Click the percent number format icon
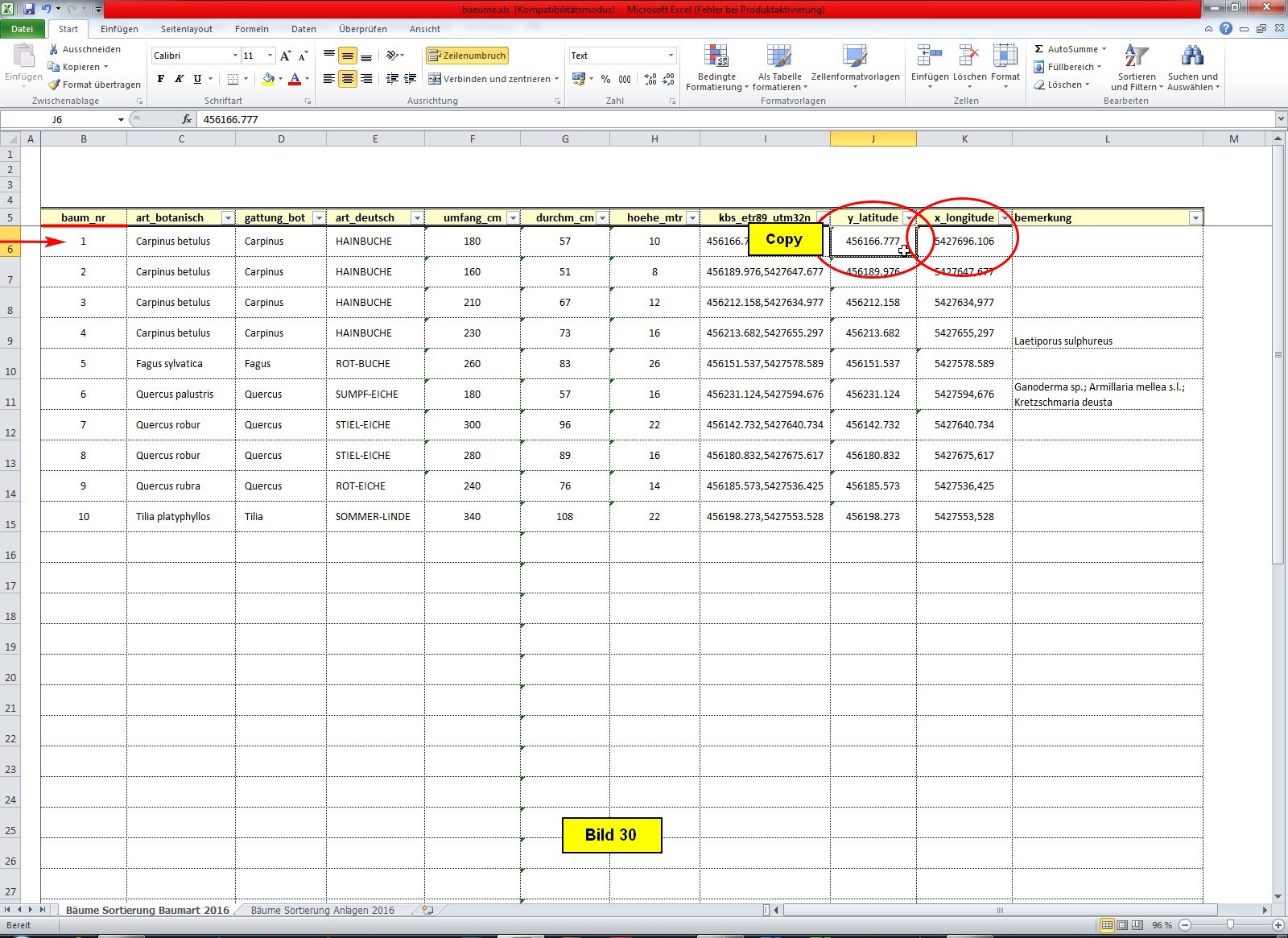 pyautogui.click(x=605, y=79)
